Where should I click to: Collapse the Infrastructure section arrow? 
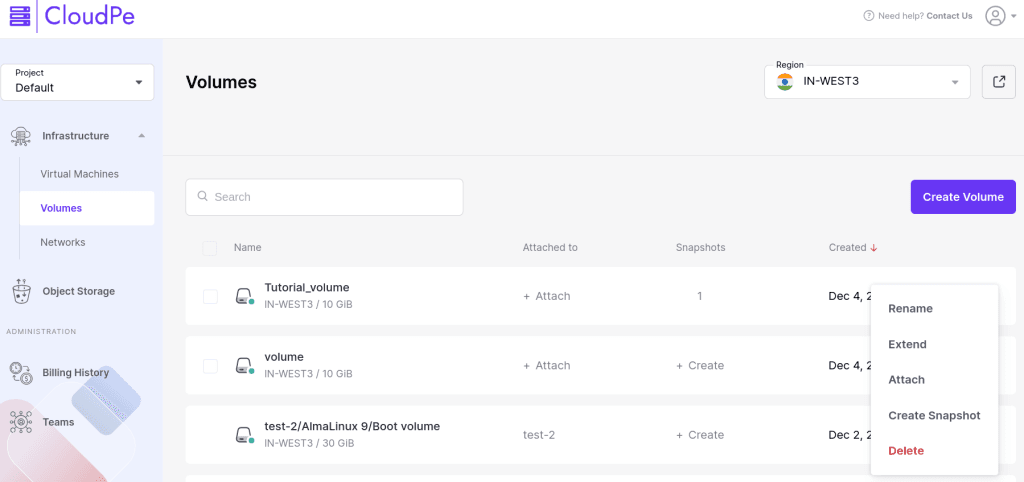click(x=142, y=136)
